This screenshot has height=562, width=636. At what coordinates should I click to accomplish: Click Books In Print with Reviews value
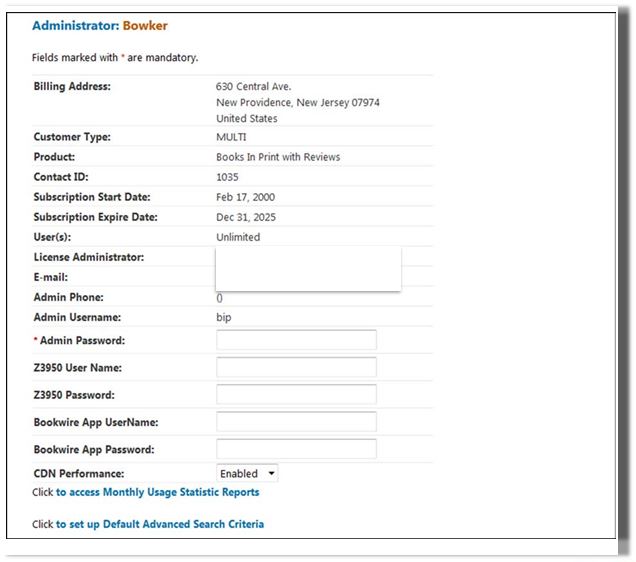click(x=278, y=157)
